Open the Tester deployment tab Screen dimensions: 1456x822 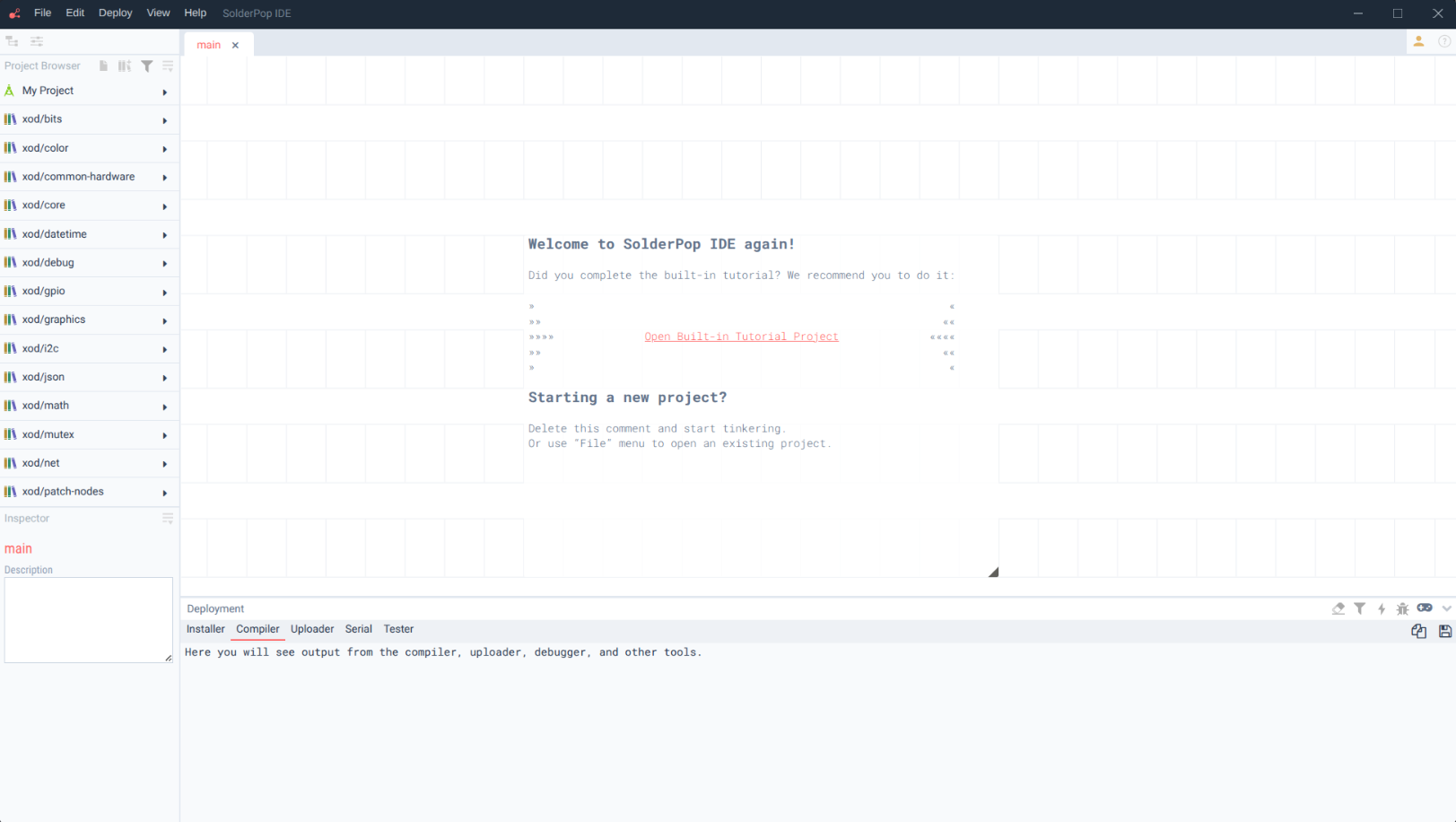point(398,629)
